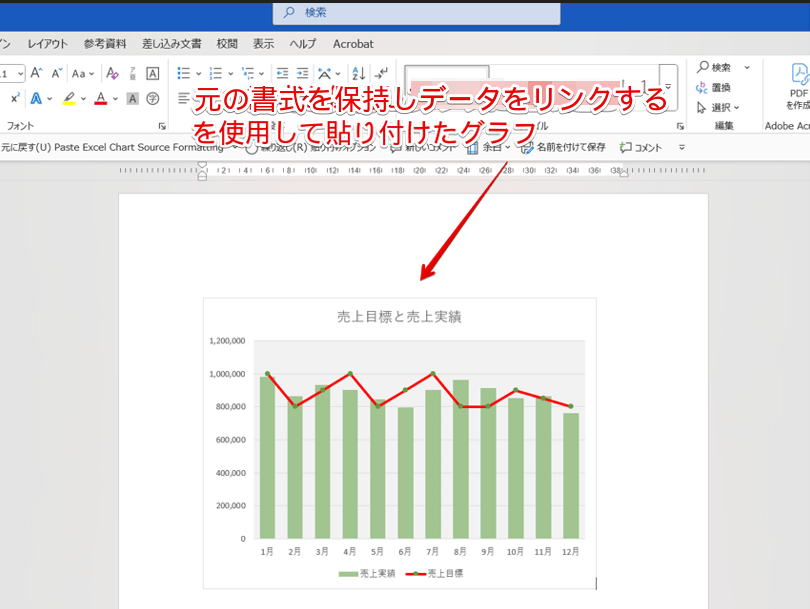Toggle text highlight with the 蛍光ペン icon
The width and height of the screenshot is (810, 609).
pos(71,96)
